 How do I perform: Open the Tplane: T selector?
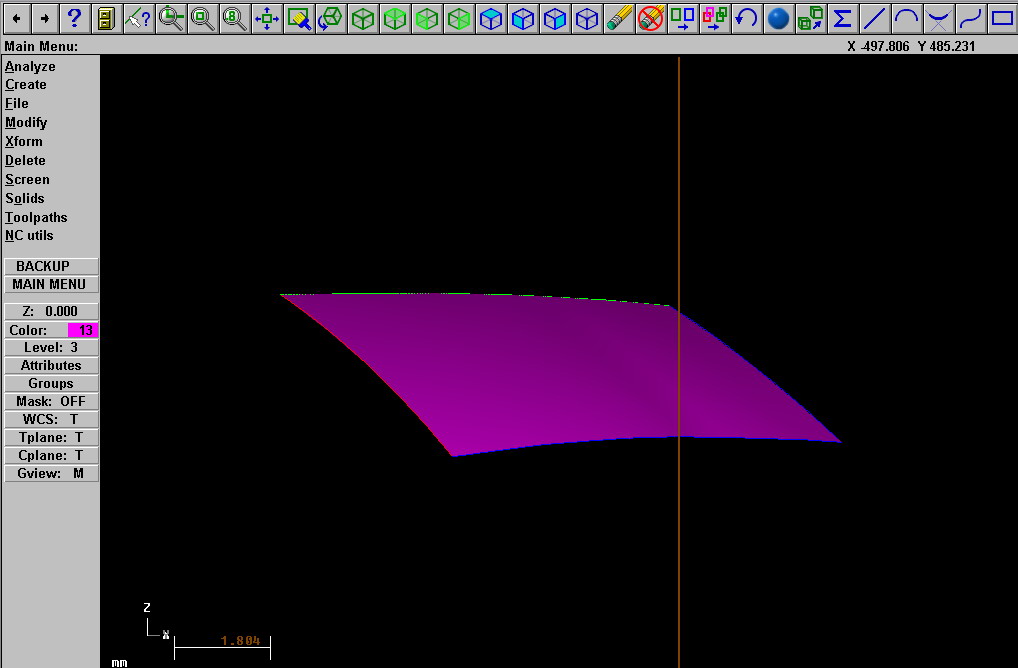pyautogui.click(x=51, y=438)
